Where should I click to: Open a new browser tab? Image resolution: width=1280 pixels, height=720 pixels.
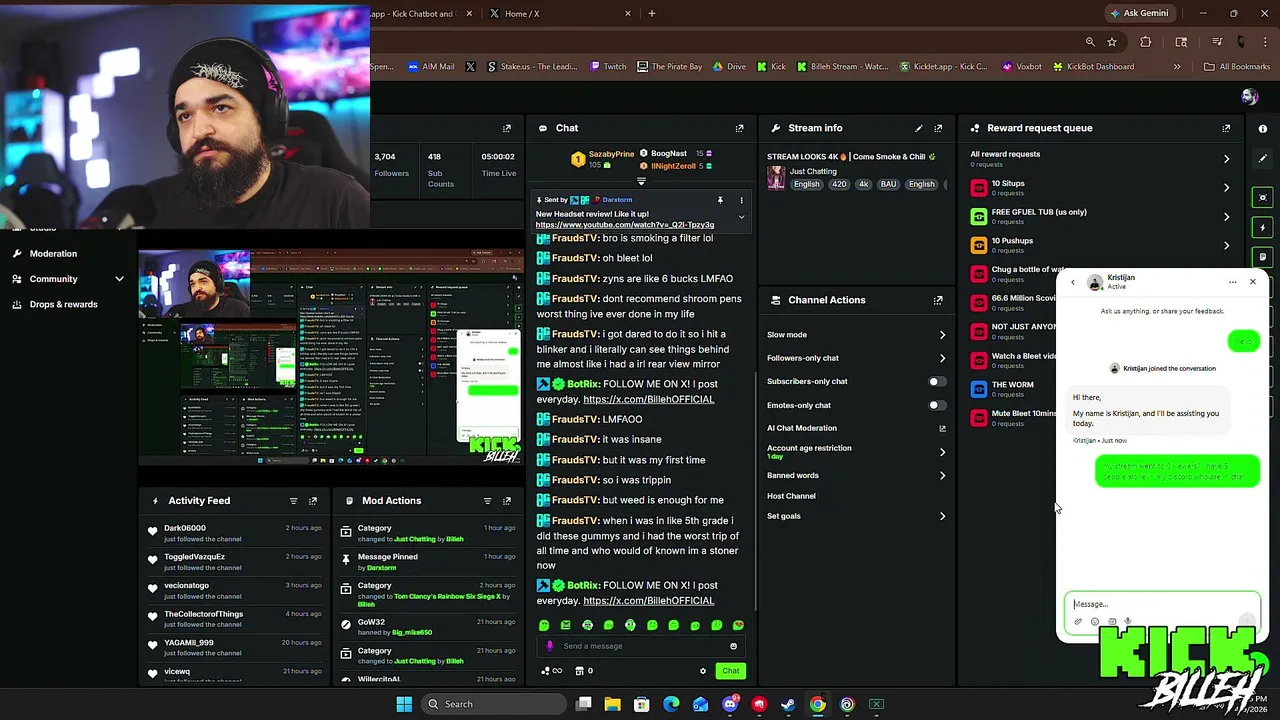tap(652, 14)
